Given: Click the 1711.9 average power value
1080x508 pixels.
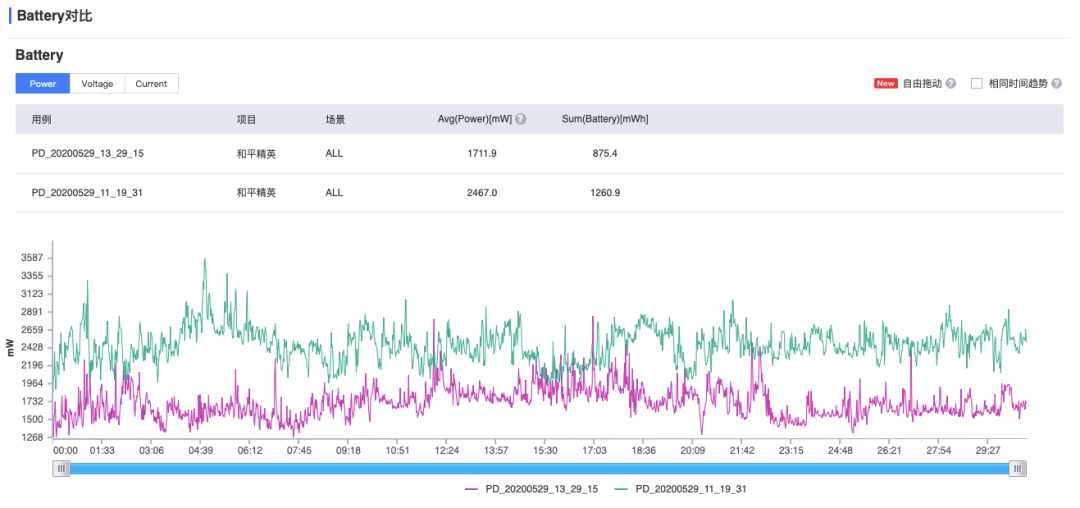Looking at the screenshot, I should pyautogui.click(x=481, y=154).
